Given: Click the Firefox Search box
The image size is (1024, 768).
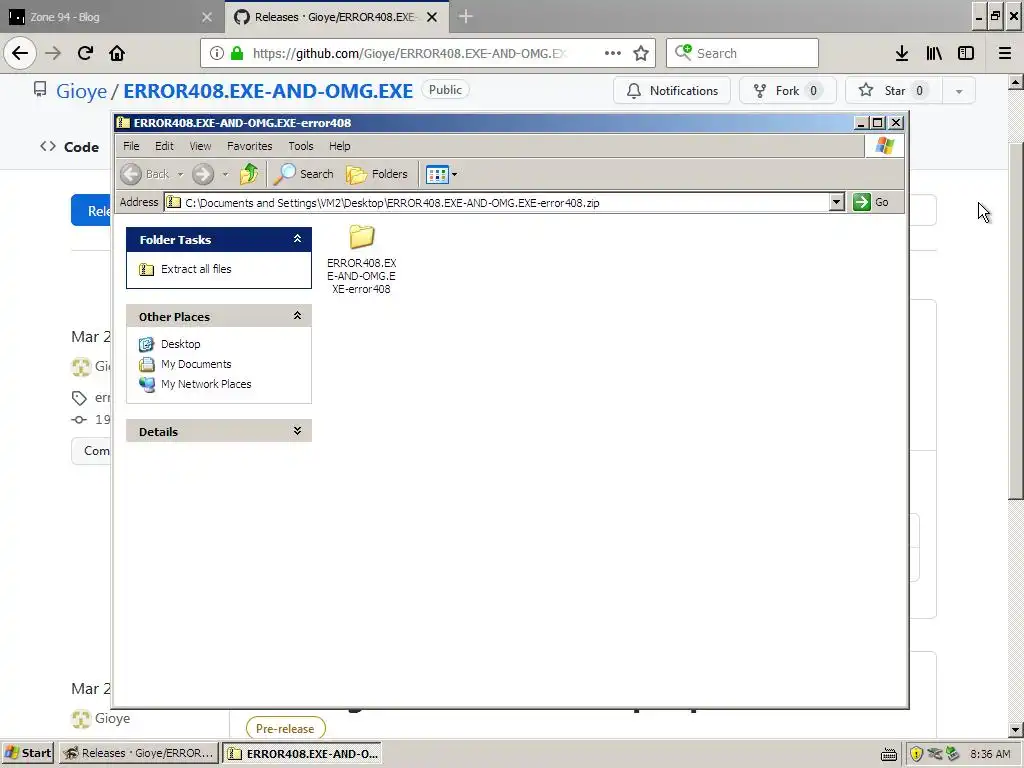Looking at the screenshot, I should click(743, 53).
